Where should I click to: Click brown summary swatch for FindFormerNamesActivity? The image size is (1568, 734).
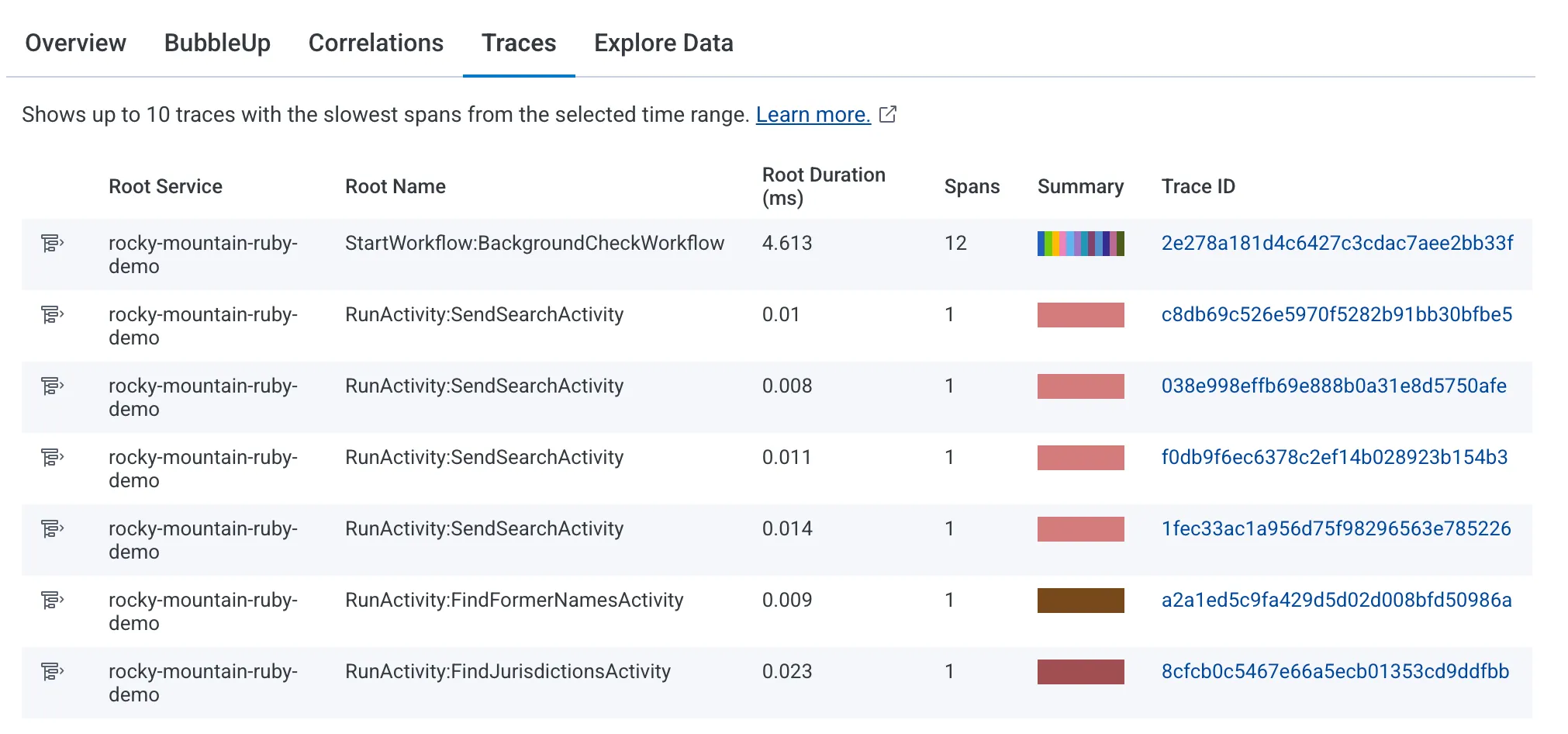(x=1081, y=601)
